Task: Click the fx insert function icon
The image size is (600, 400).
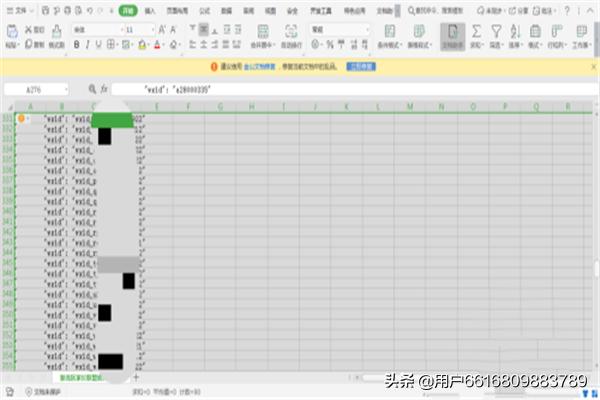Action: pyautogui.click(x=104, y=89)
